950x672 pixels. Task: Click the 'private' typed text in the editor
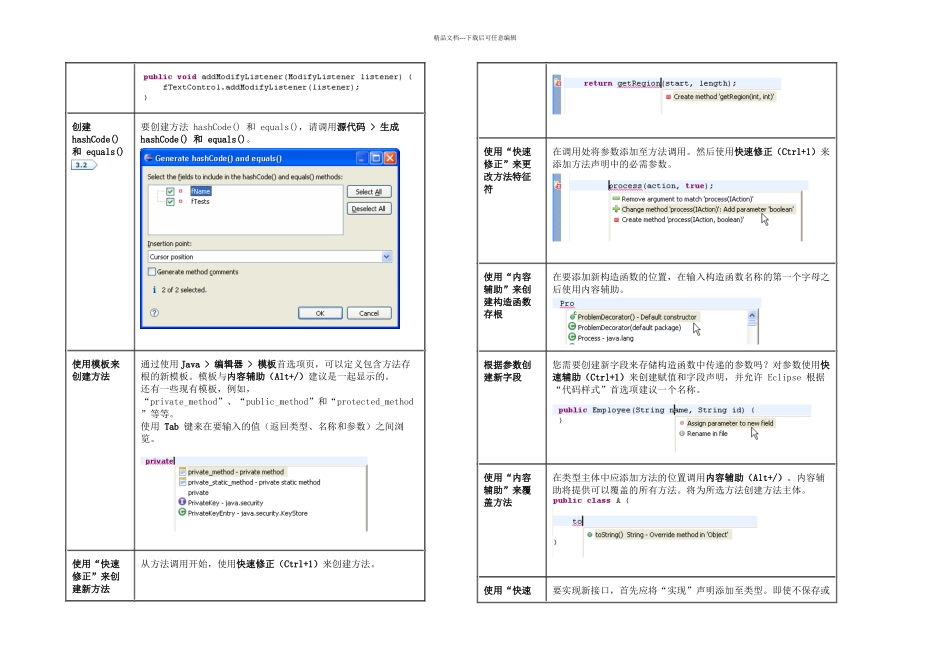point(159,461)
